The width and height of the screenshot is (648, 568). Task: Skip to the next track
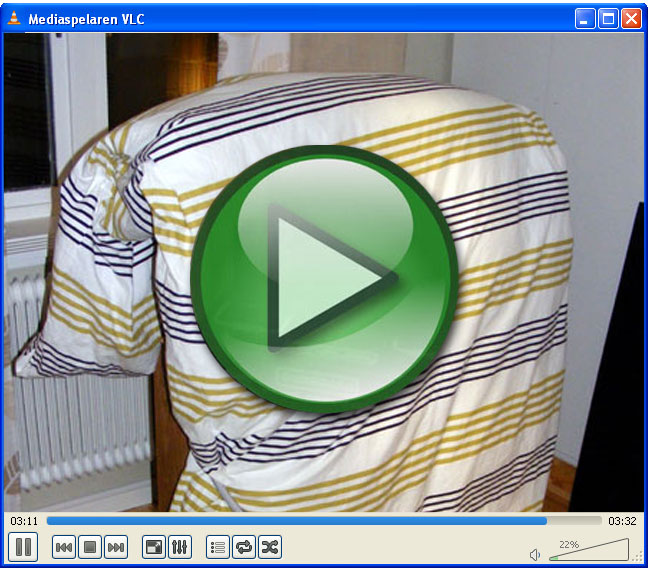[x=116, y=547]
